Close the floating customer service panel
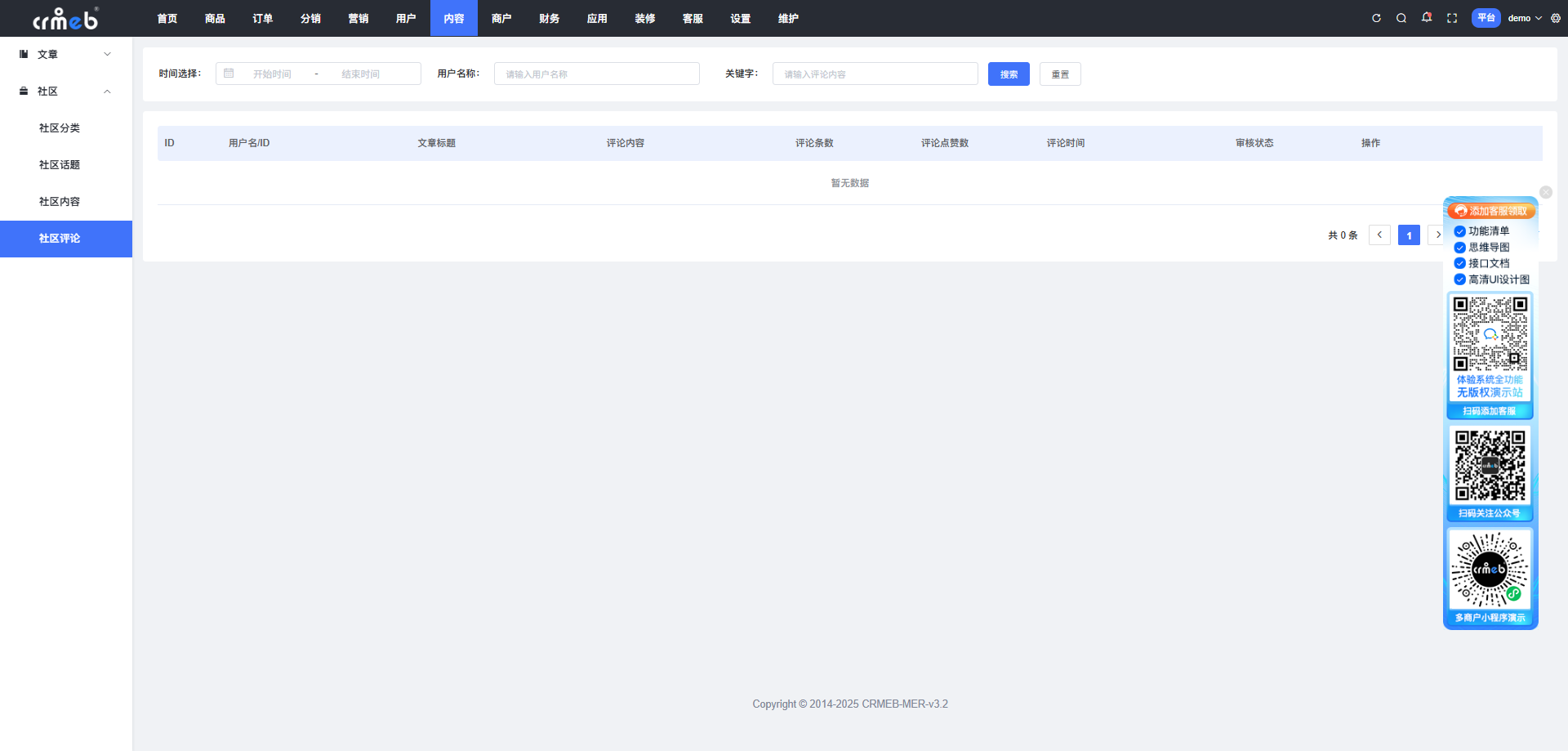 pyautogui.click(x=1545, y=192)
